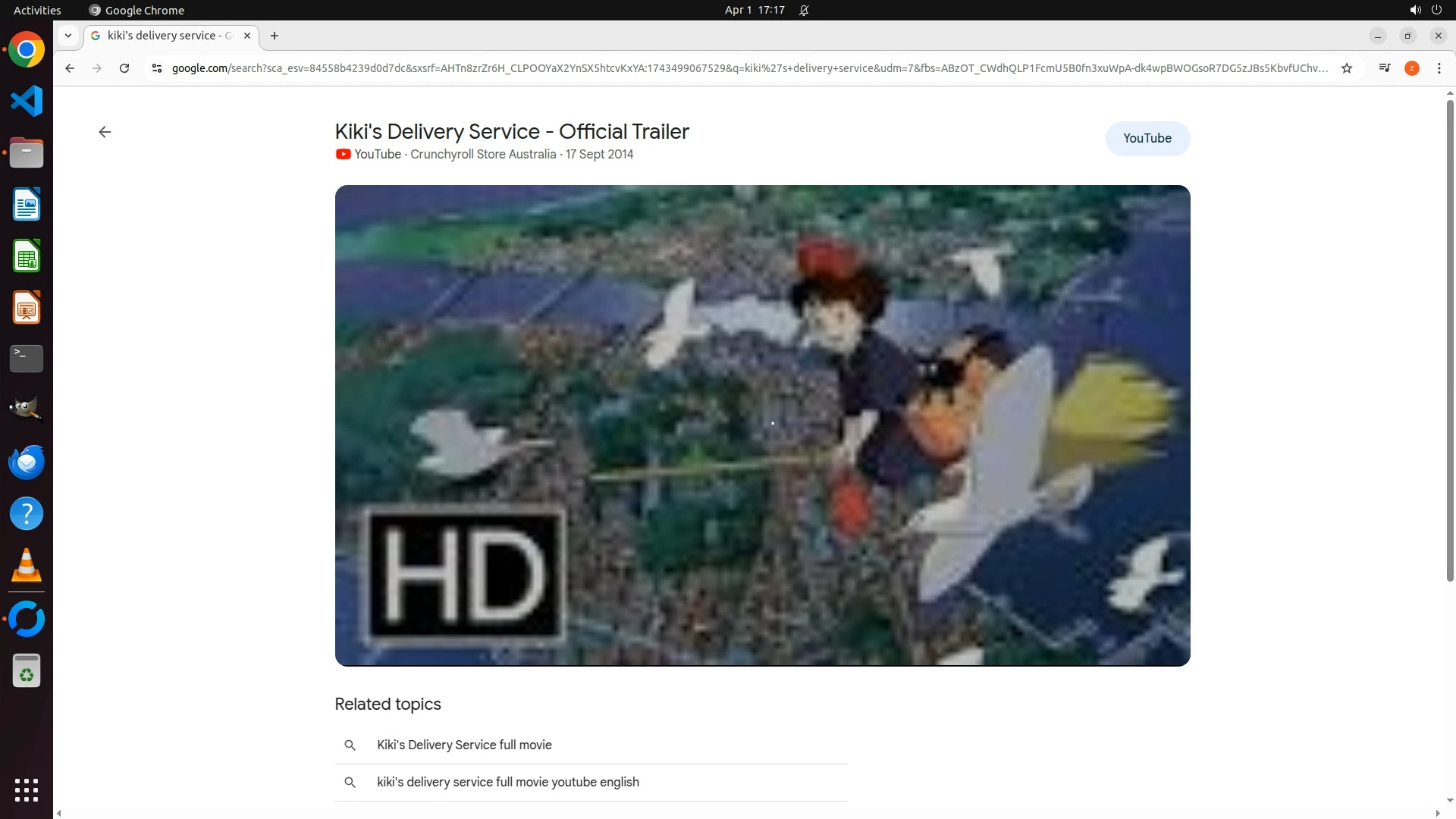Open media controls icon in toolbar
The height and width of the screenshot is (819, 1456).
click(x=1385, y=68)
